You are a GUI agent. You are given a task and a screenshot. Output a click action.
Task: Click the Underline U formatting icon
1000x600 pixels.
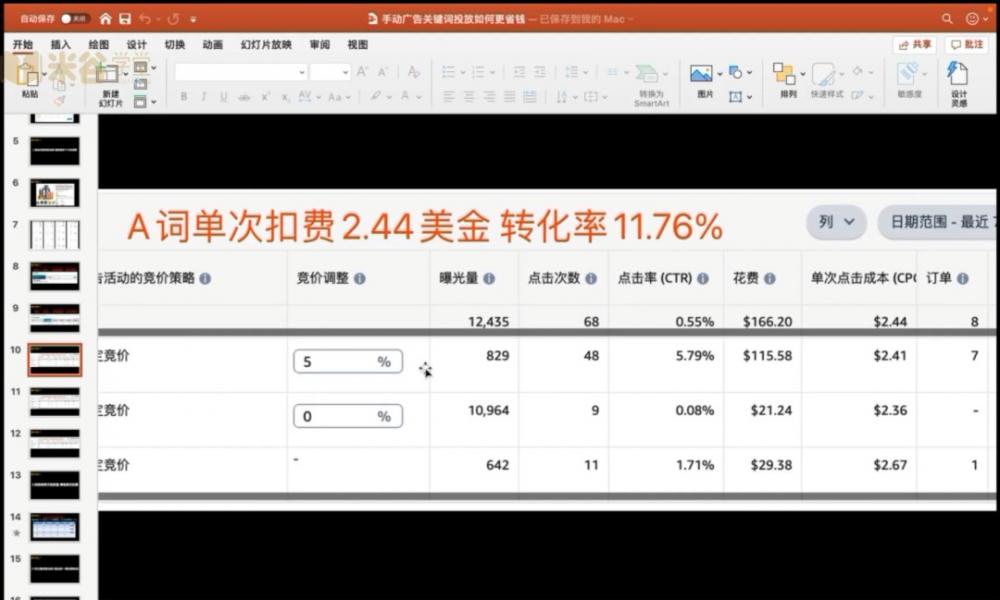[223, 96]
